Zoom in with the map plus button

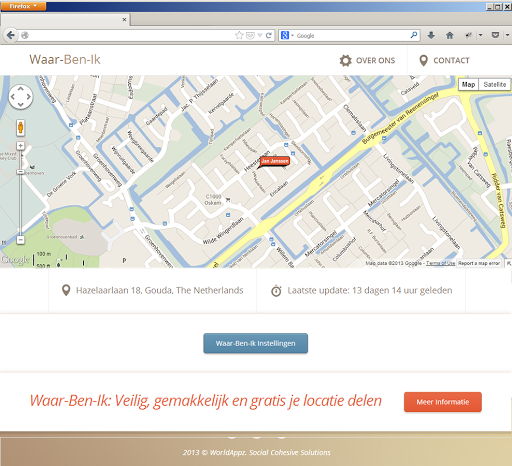(20, 146)
